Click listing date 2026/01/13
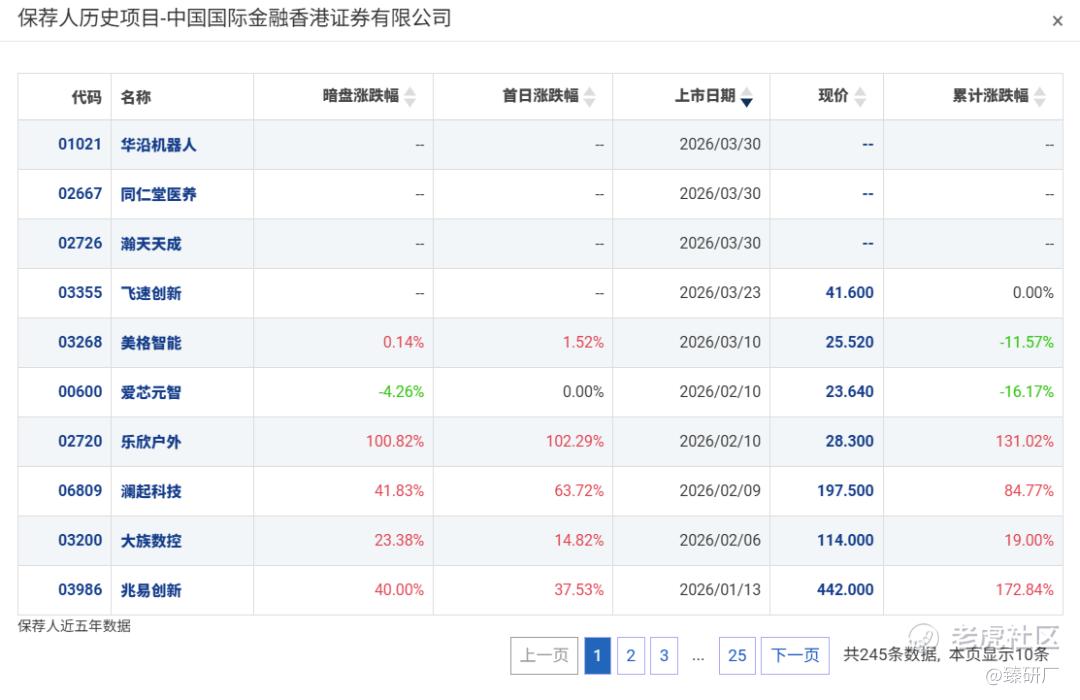Image resolution: width=1080 pixels, height=700 pixels. [x=720, y=590]
